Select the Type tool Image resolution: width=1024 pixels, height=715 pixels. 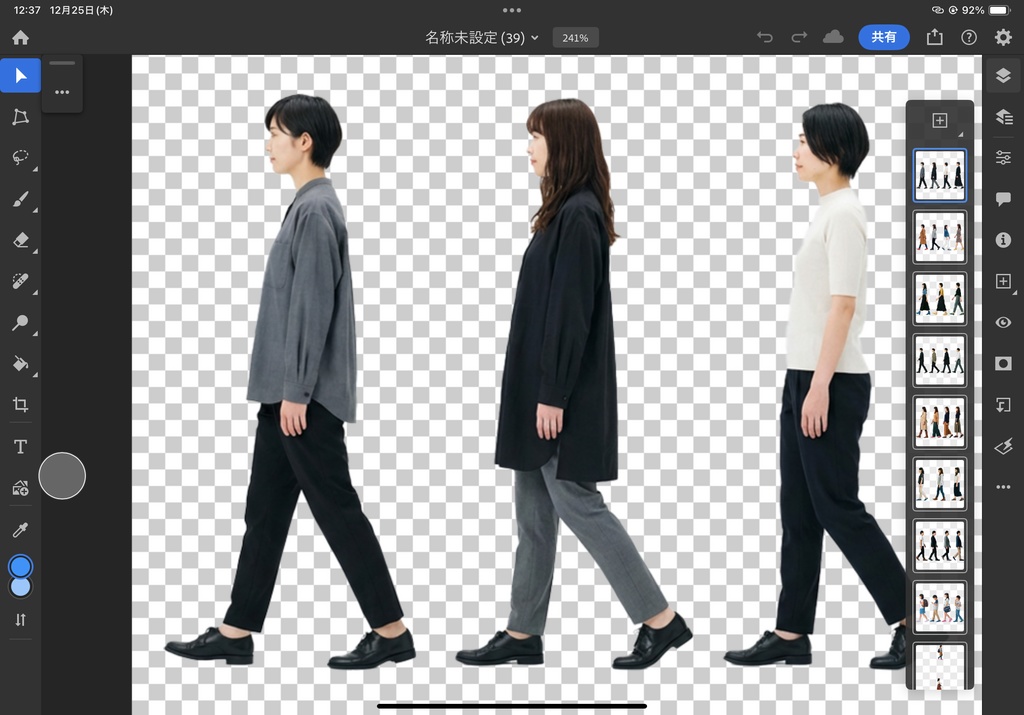pyautogui.click(x=20, y=446)
